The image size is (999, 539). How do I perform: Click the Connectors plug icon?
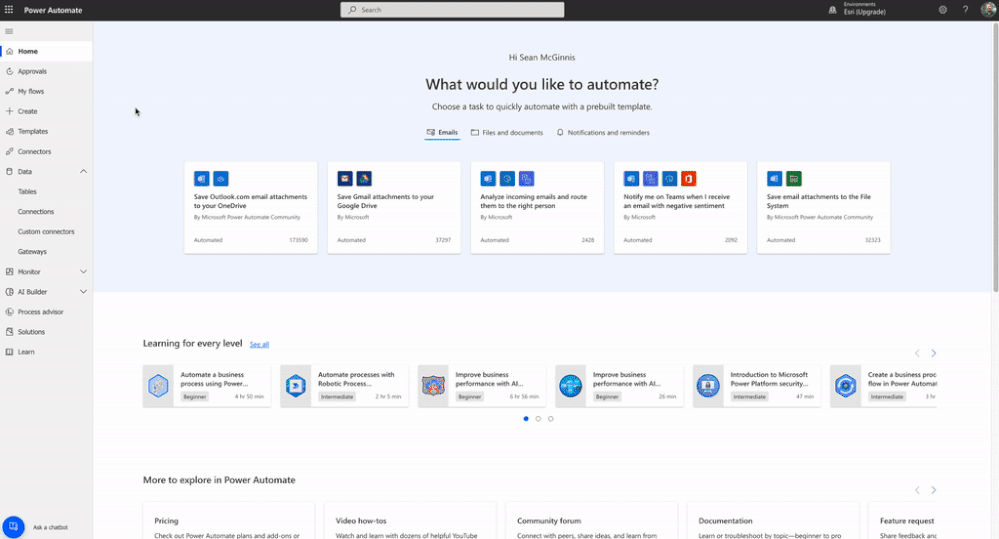click(x=10, y=152)
